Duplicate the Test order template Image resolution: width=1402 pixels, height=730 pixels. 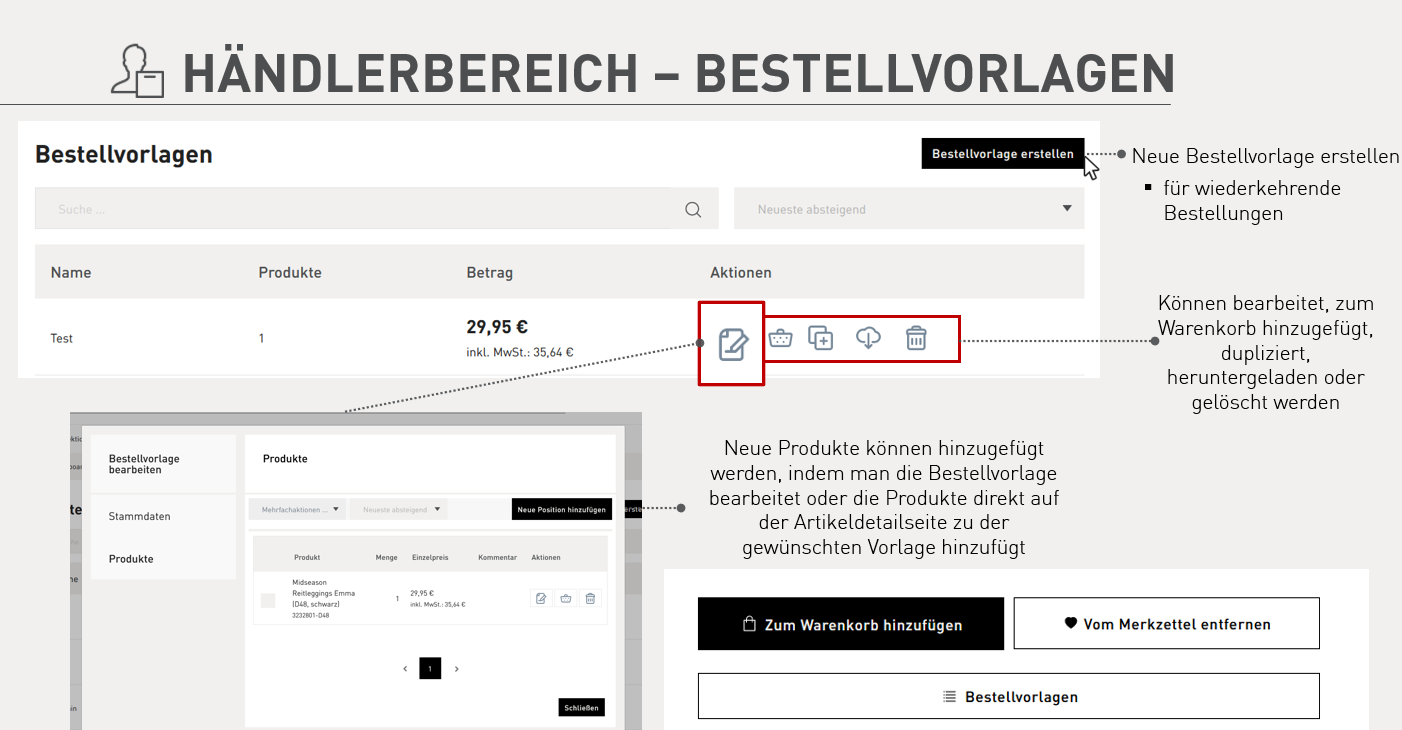pos(821,338)
